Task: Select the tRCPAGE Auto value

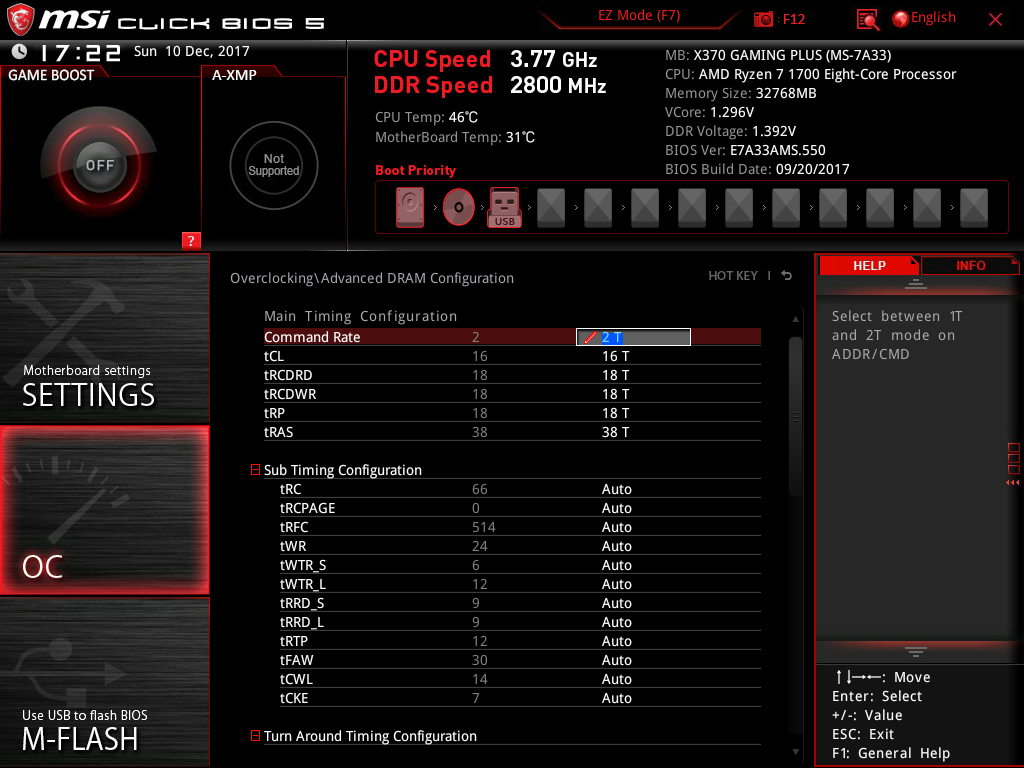Action: (x=616, y=508)
